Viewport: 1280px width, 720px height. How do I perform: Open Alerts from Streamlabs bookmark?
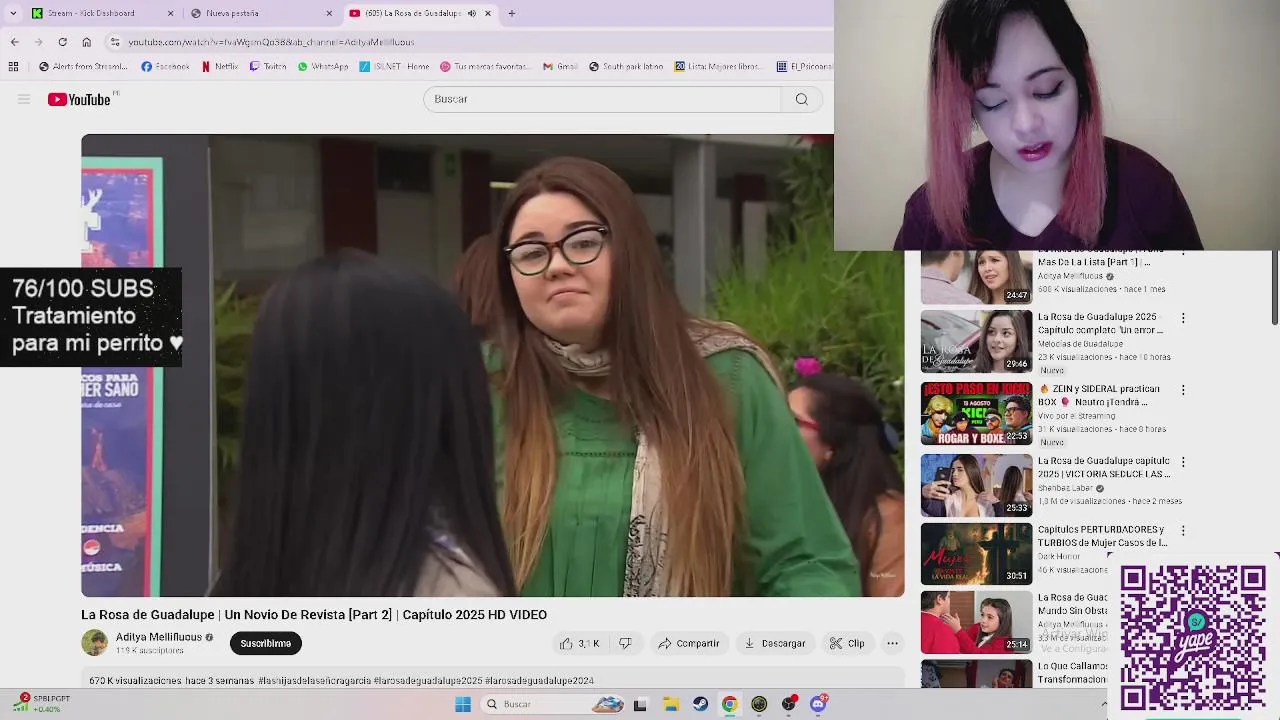click(x=83, y=67)
